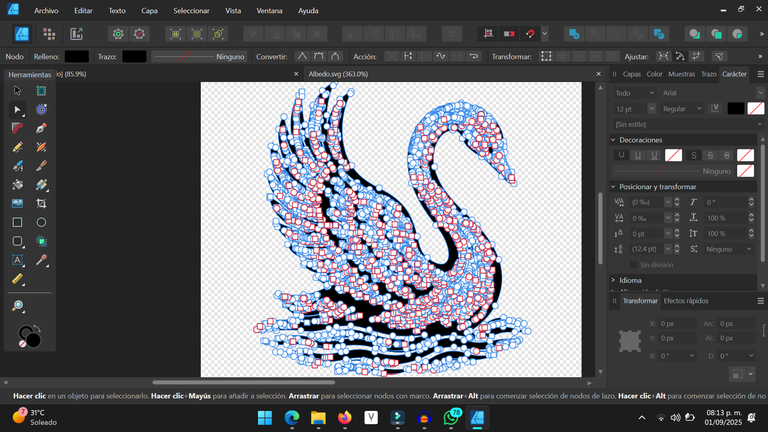This screenshot has width=768, height=432.
Task: Select the Rounded Rectangle tool
Action: coord(17,241)
